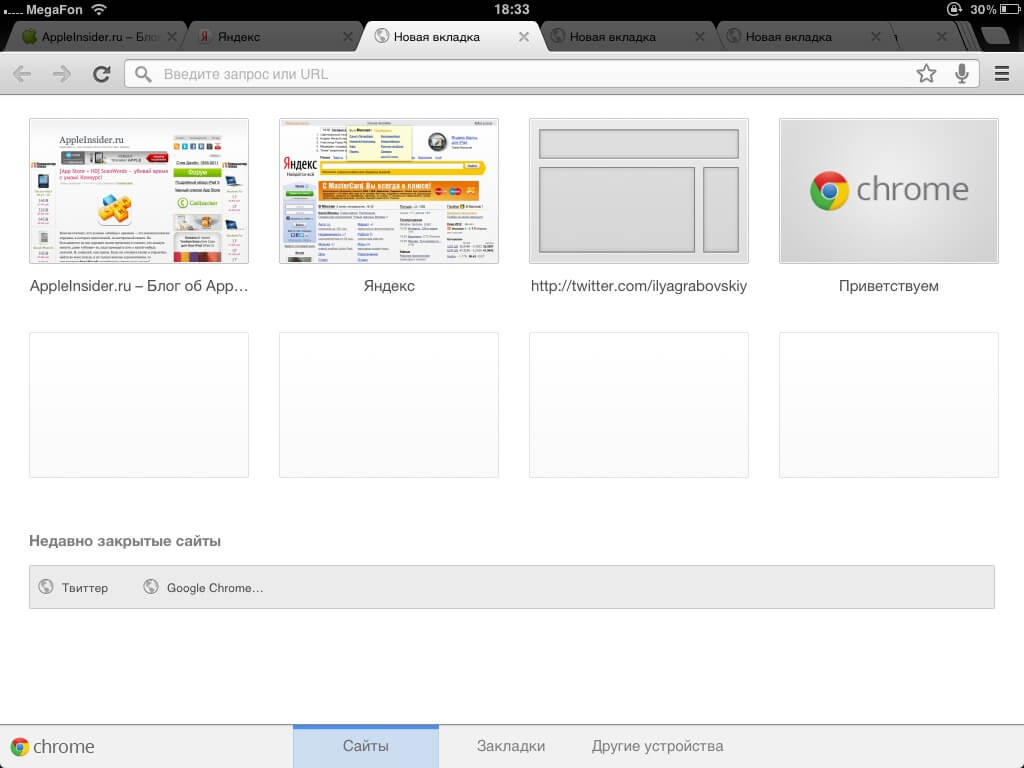Bookmark the page with the star icon
This screenshot has width=1024, height=768.
(x=926, y=73)
